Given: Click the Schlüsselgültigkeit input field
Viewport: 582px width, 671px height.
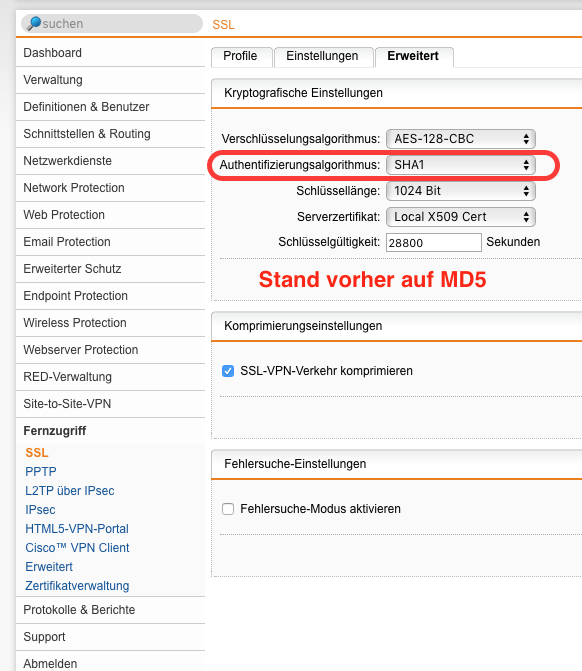Looking at the screenshot, I should [x=434, y=243].
